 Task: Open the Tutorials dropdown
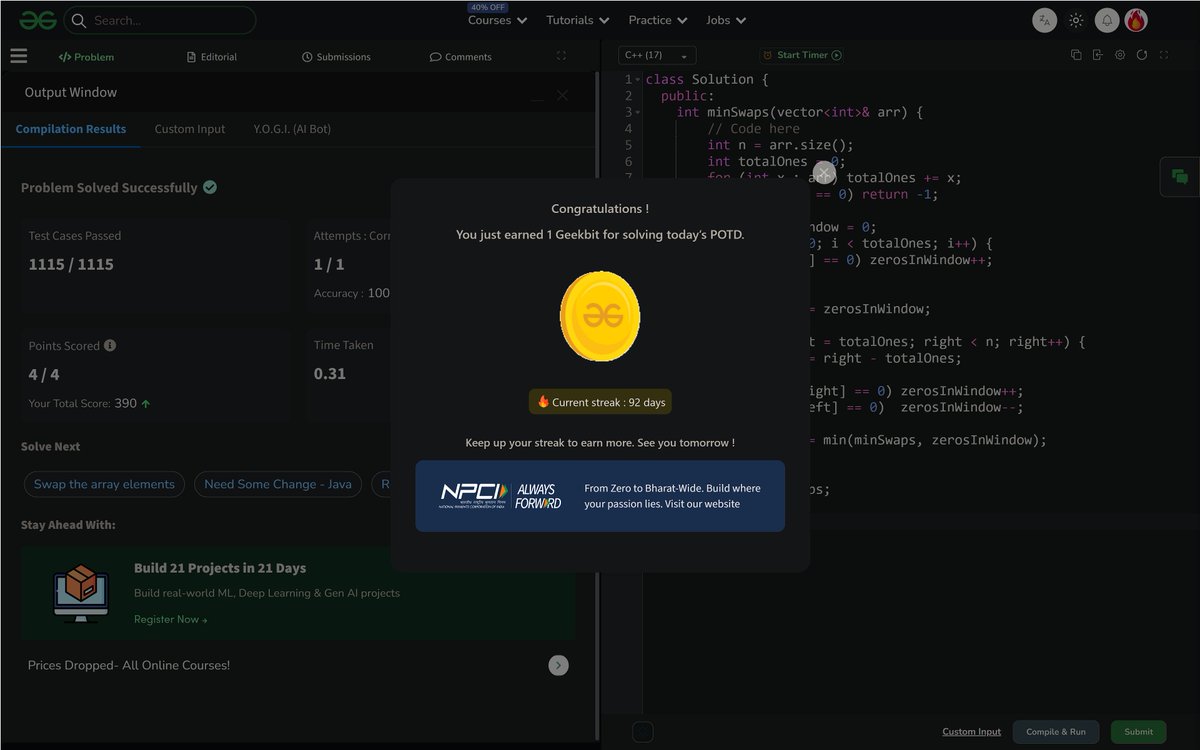click(577, 20)
